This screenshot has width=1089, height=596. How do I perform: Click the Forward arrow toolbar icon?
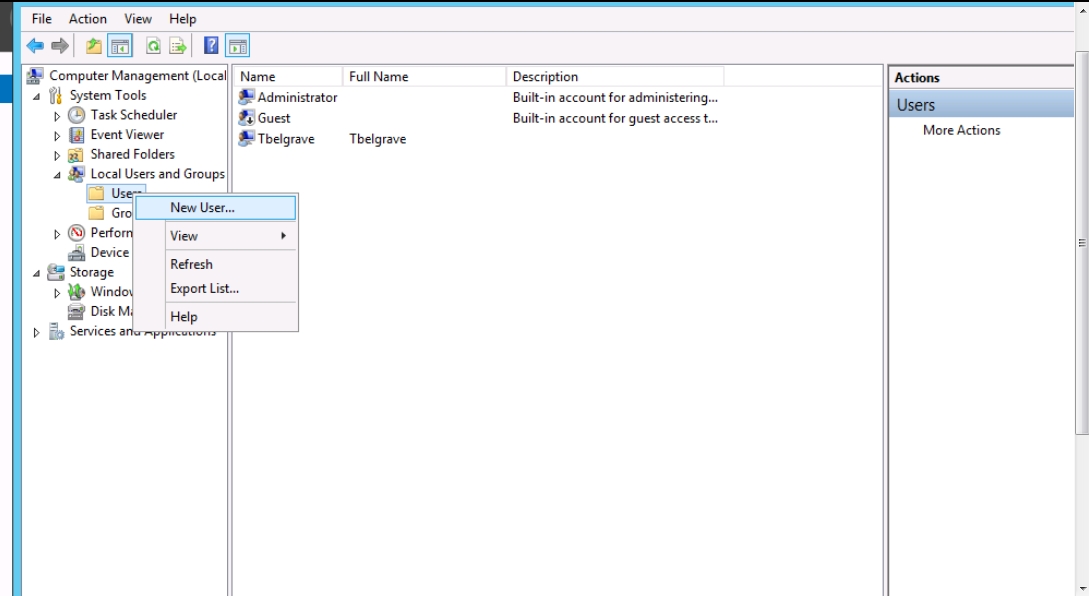pos(60,47)
